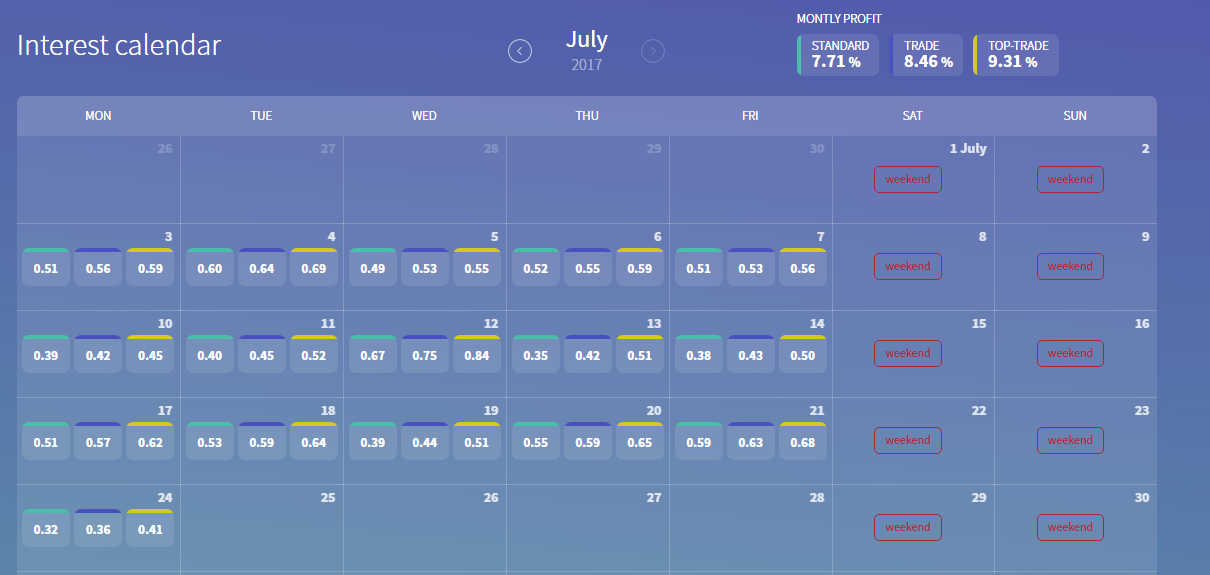This screenshot has width=1210, height=575.
Task: Go to the next month with right arrow
Action: [x=653, y=50]
